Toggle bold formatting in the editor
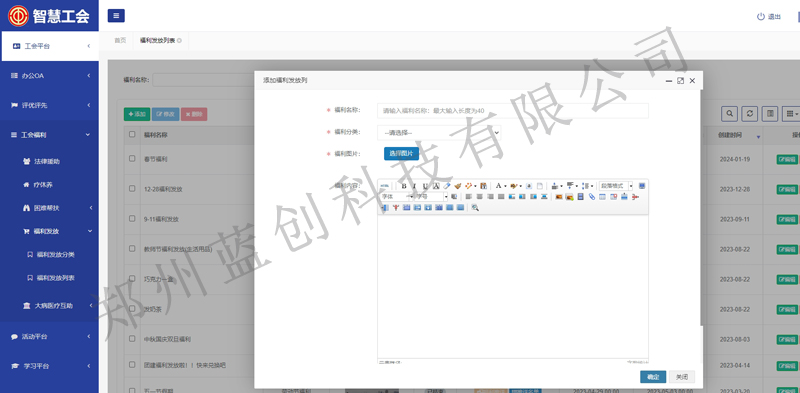This screenshot has width=800, height=393. click(404, 186)
